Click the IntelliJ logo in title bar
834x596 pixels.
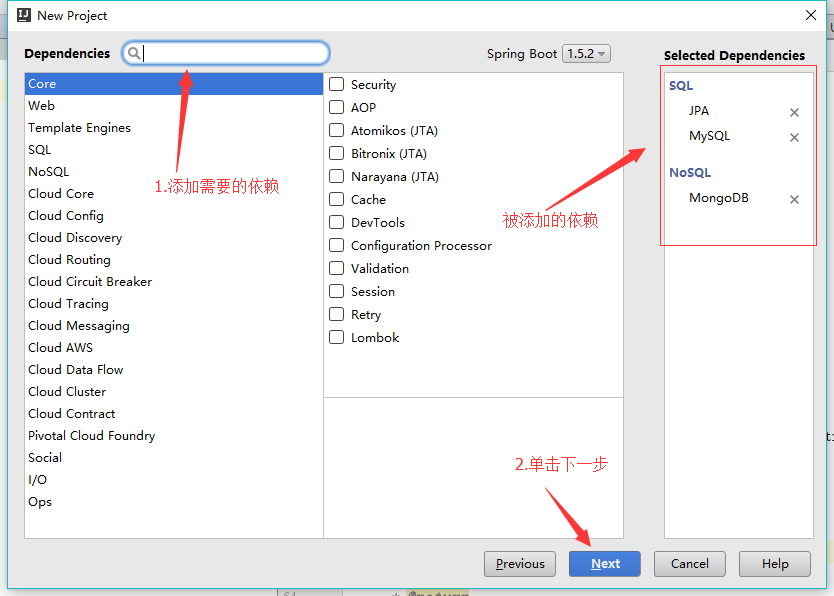tap(24, 15)
